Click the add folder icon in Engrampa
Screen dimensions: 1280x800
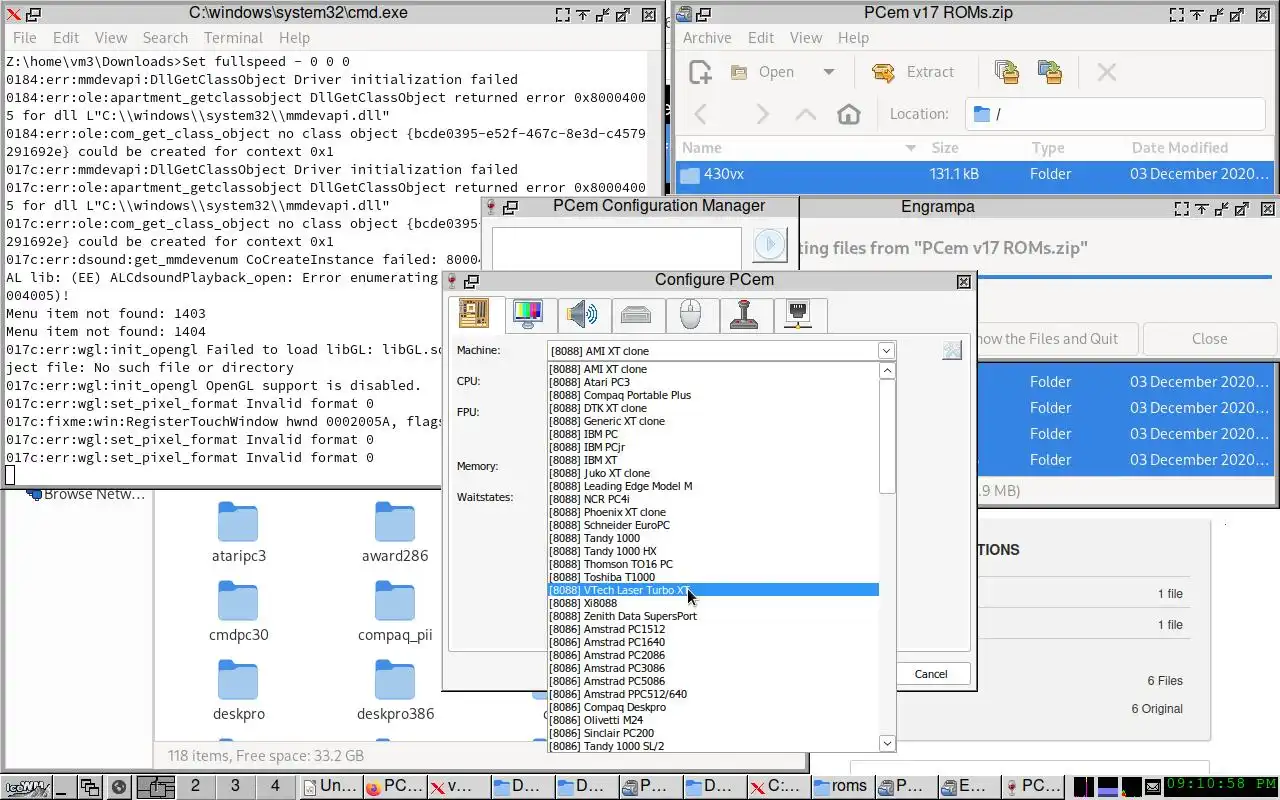[x=1050, y=72]
